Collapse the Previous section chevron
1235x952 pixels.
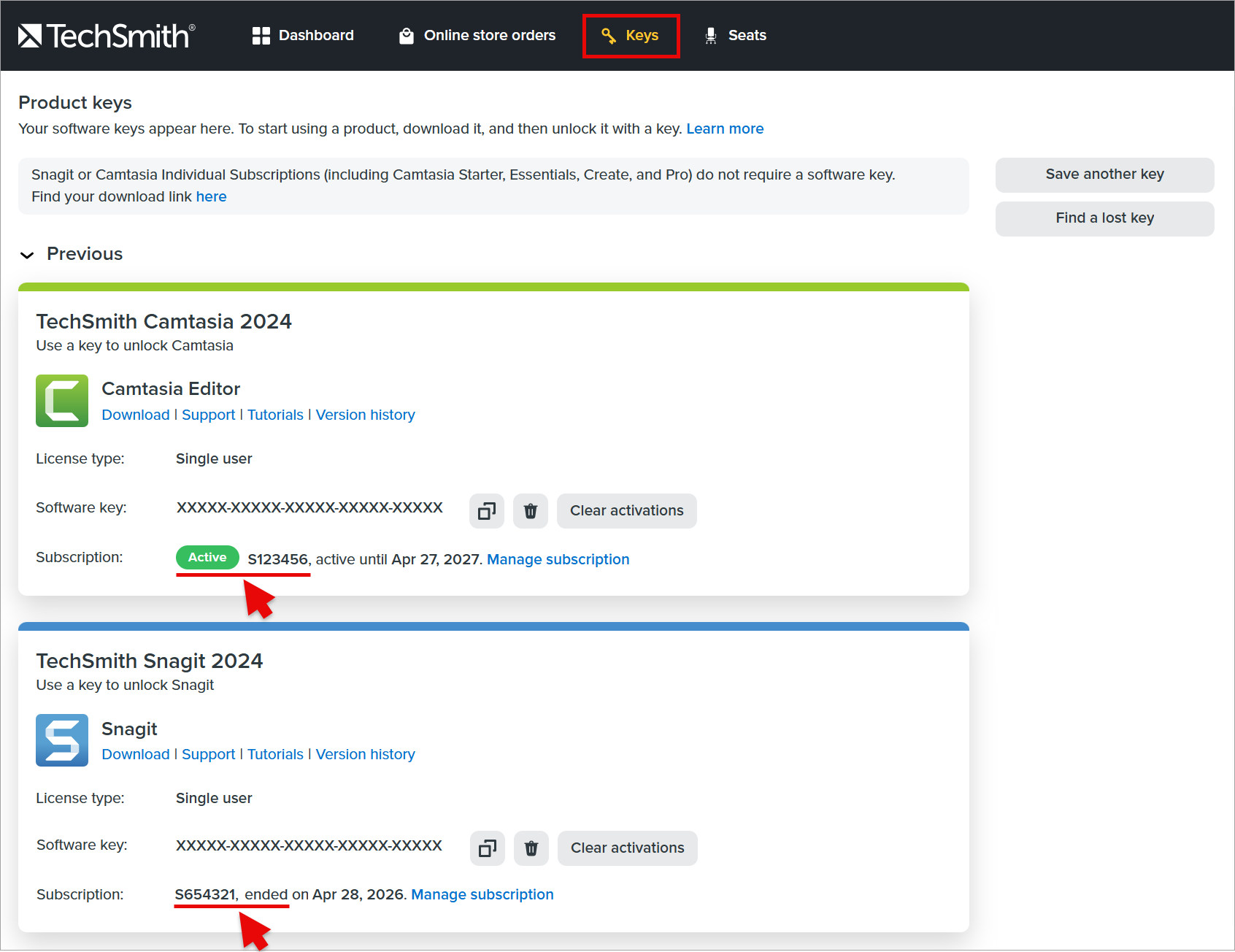click(x=27, y=255)
